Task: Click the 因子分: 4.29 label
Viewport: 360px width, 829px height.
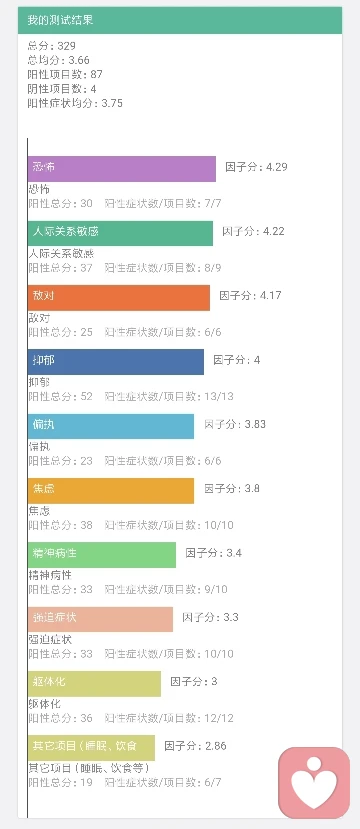Action: tap(256, 167)
